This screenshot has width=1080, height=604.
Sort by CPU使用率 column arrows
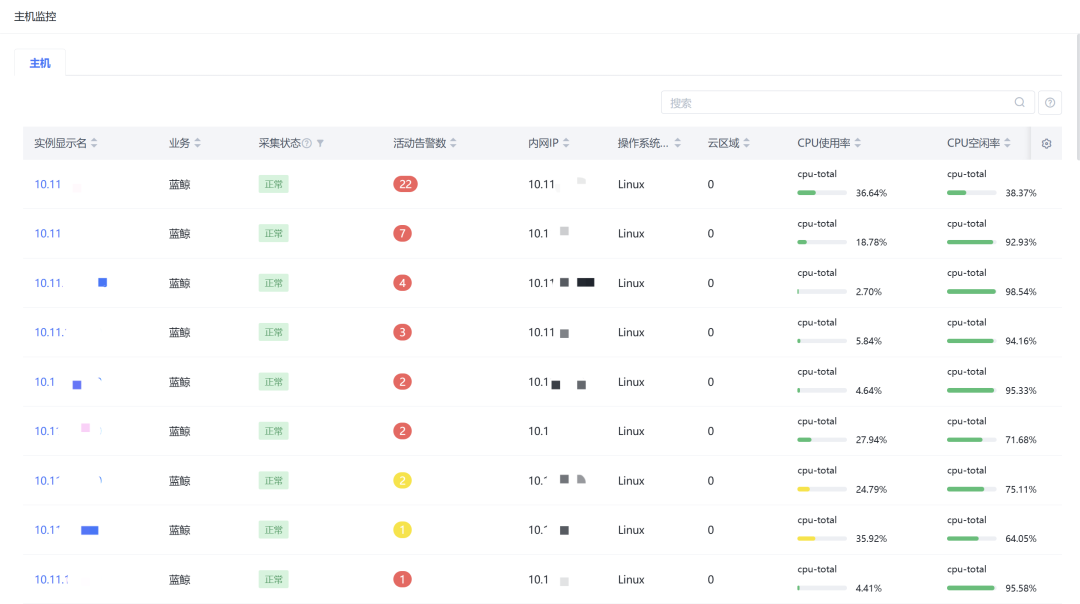[x=858, y=143]
